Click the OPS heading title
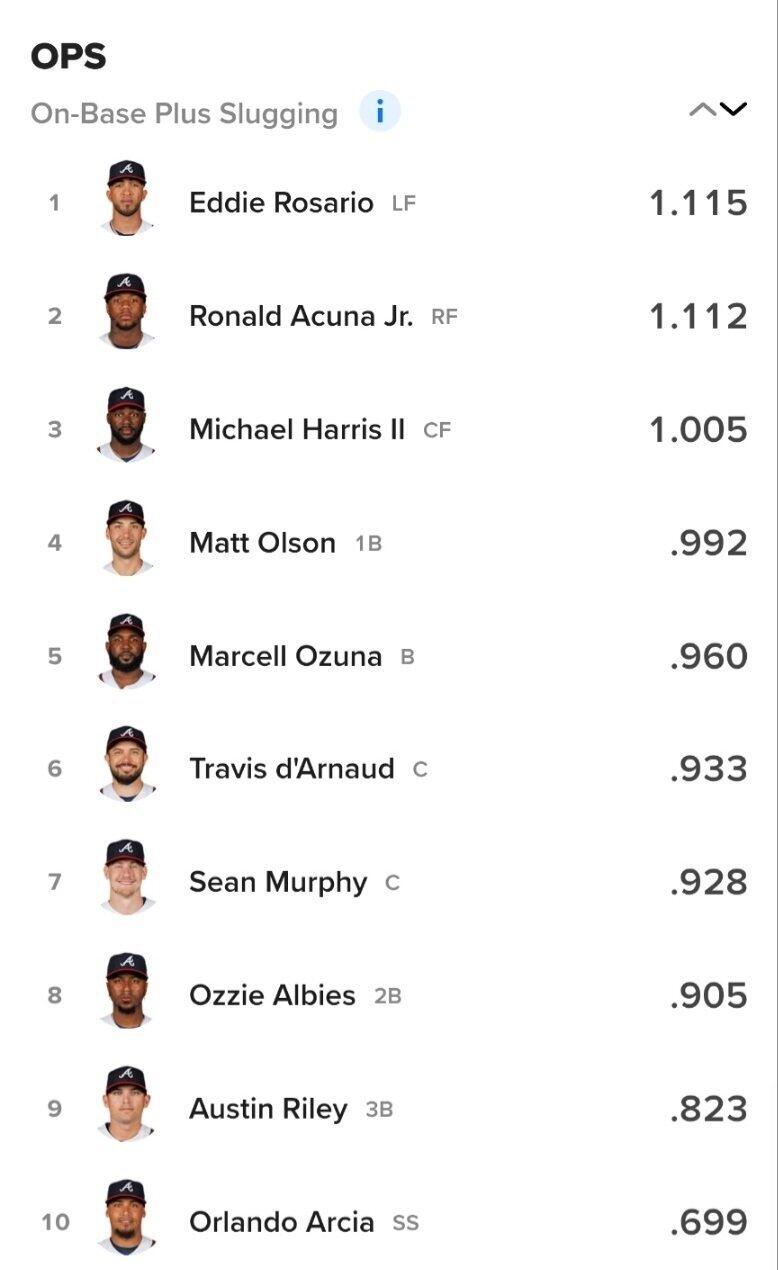The height and width of the screenshot is (1270, 778). coord(69,56)
